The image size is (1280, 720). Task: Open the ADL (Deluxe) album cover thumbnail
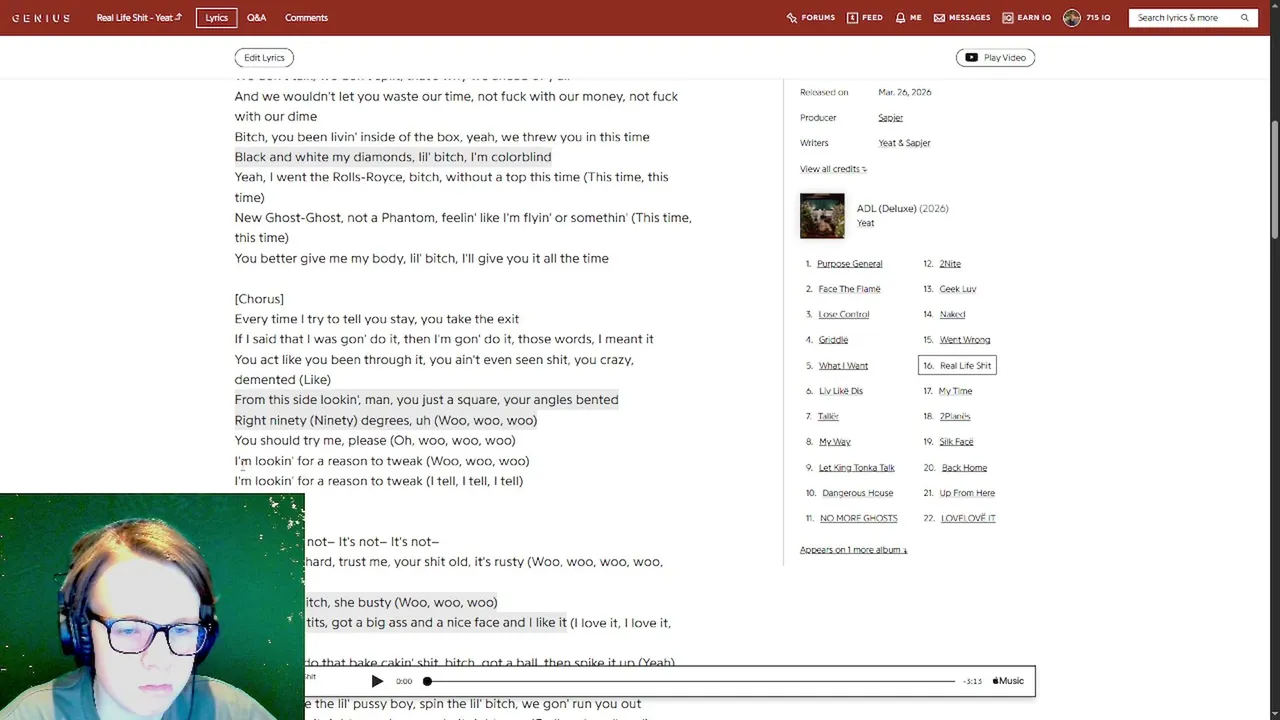click(822, 216)
